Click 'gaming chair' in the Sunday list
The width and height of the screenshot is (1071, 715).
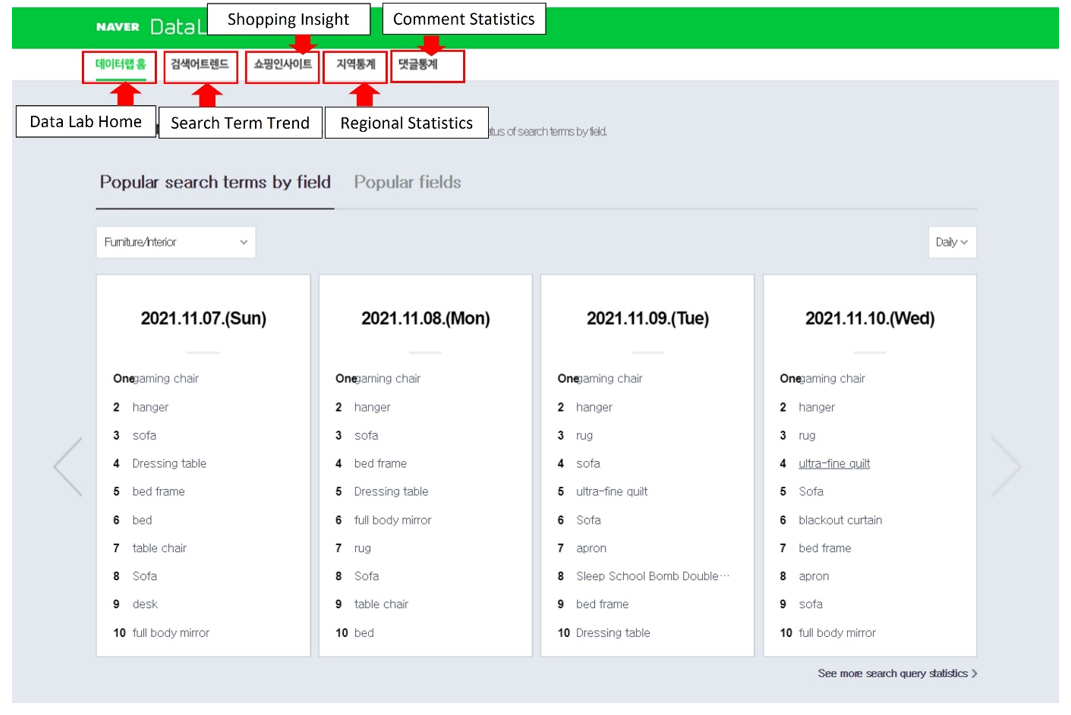166,378
